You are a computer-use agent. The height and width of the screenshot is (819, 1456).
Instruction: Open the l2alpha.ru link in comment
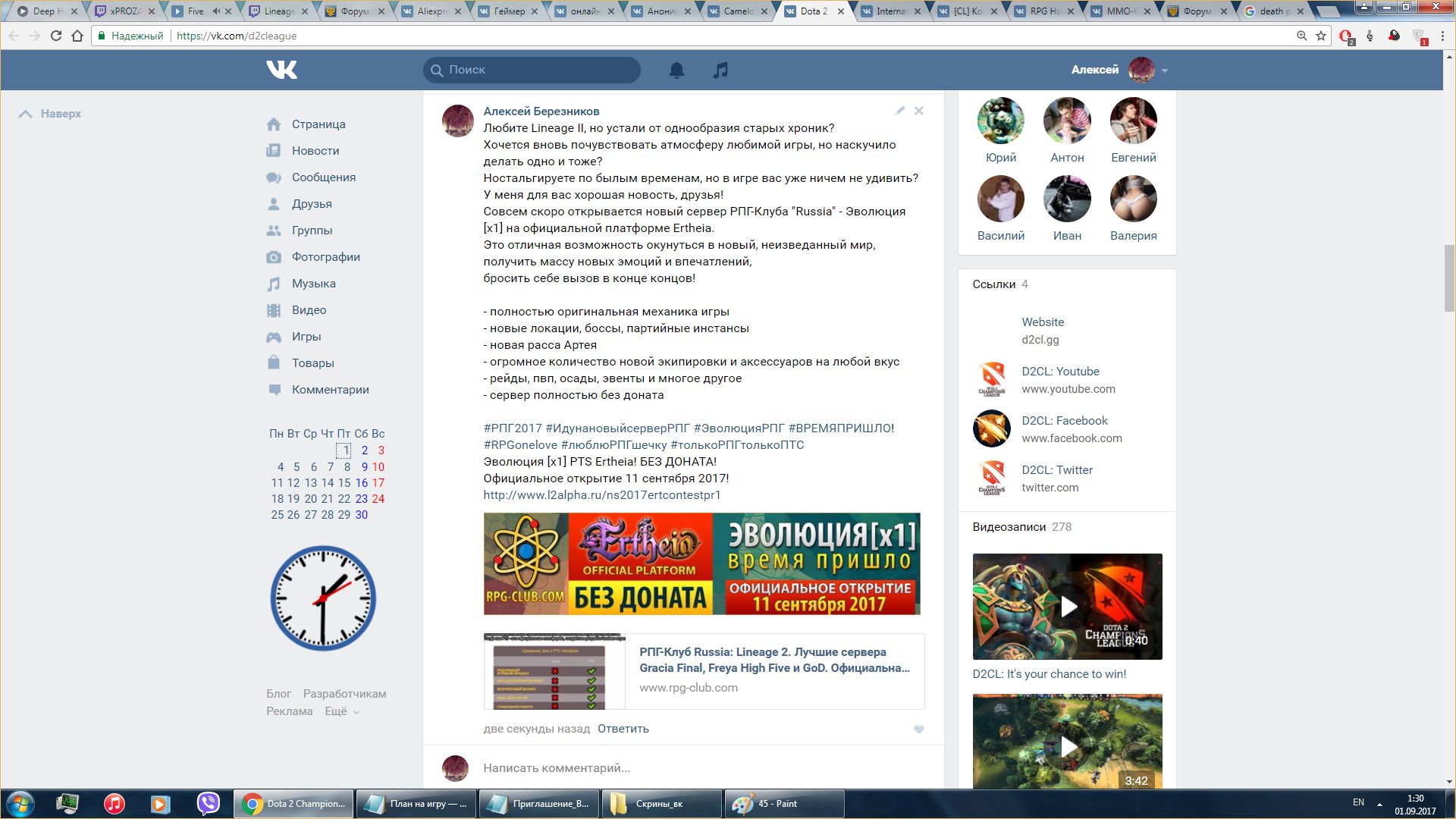tap(601, 495)
